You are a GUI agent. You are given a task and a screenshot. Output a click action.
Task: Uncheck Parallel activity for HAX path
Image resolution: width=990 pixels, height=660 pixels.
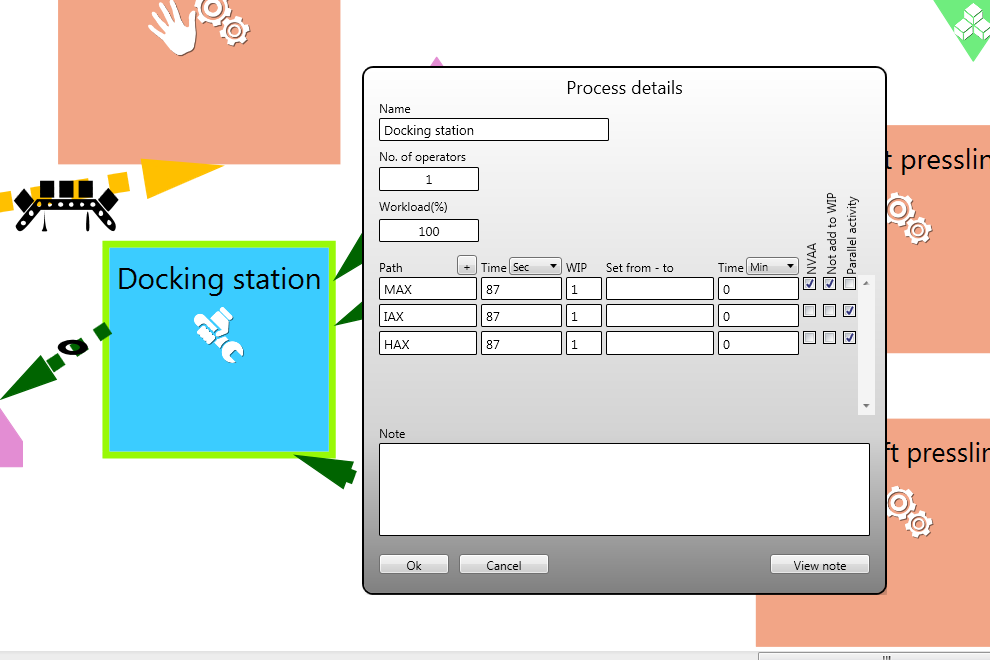[x=850, y=338]
